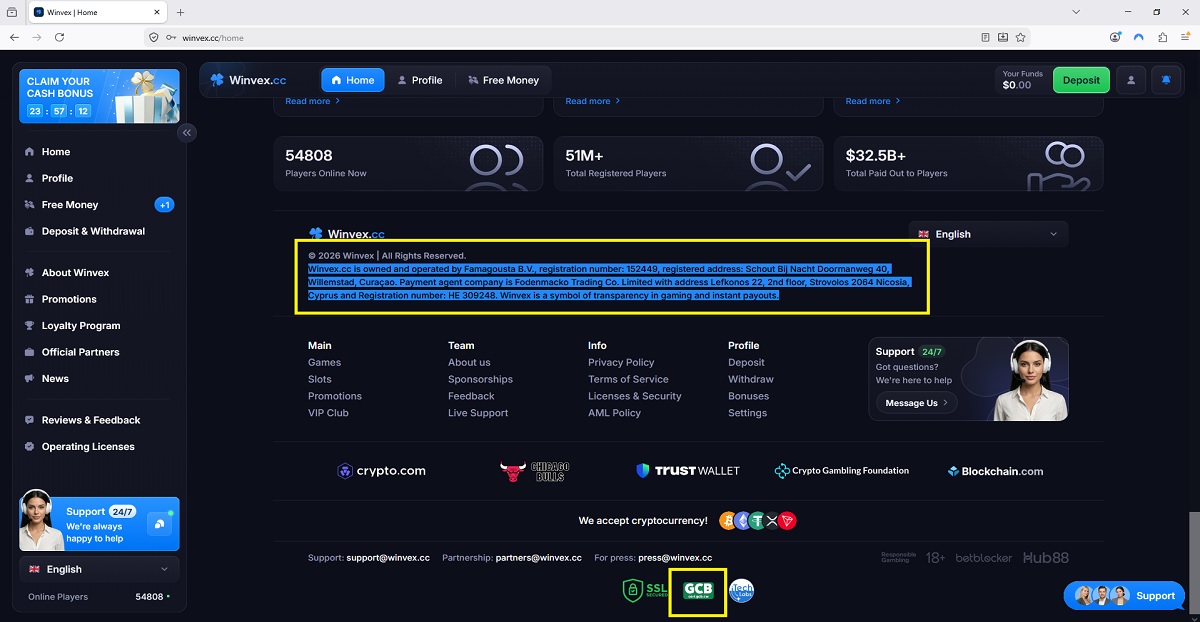Expand the footer English language dropdown
The height and width of the screenshot is (622, 1200).
988,234
